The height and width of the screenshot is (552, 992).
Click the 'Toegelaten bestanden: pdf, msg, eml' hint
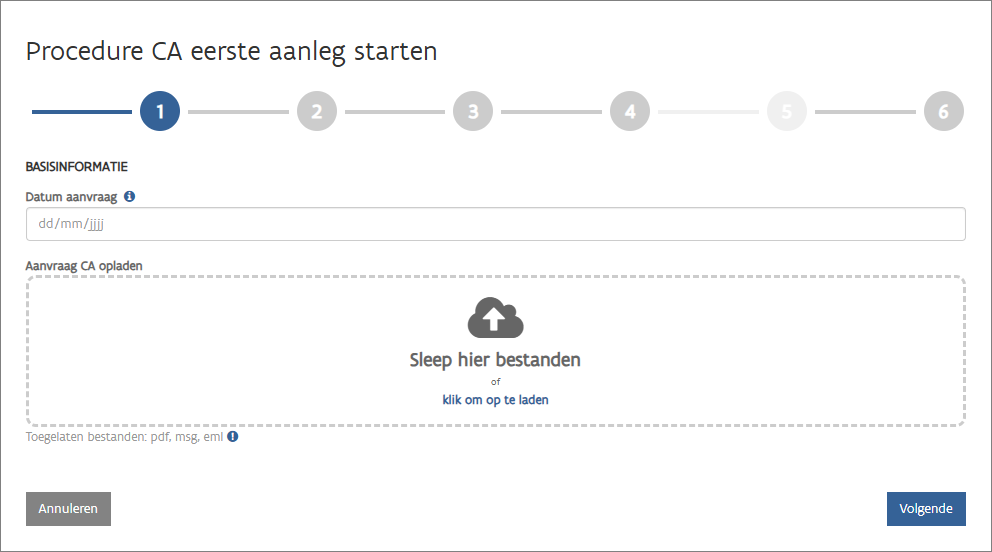click(125, 437)
